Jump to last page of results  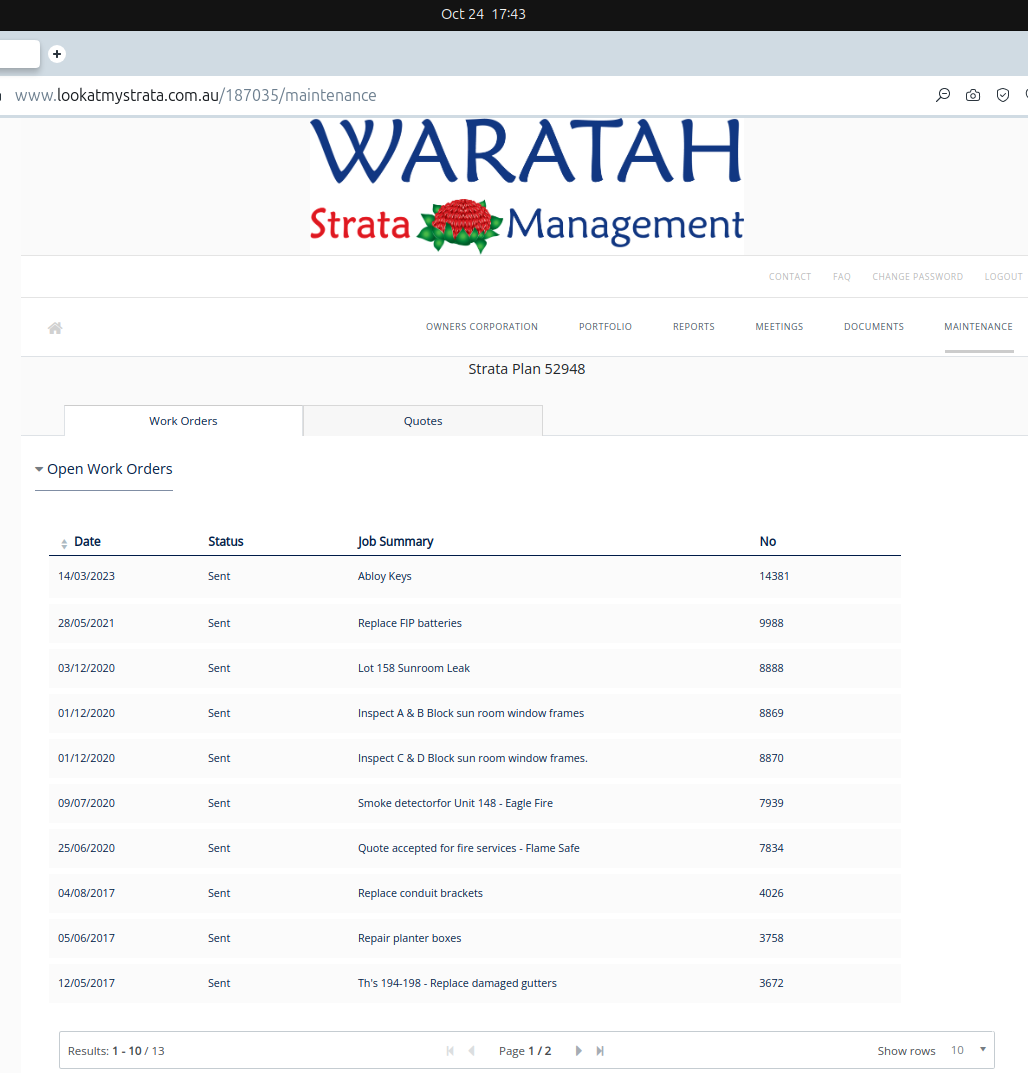pos(600,1051)
